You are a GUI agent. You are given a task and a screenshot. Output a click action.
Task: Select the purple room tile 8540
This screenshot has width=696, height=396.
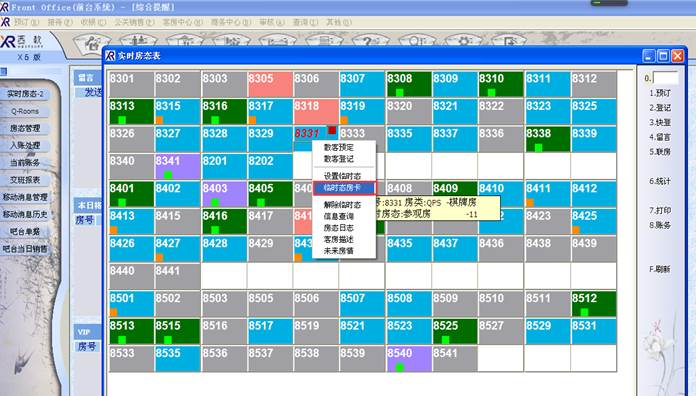tap(409, 359)
